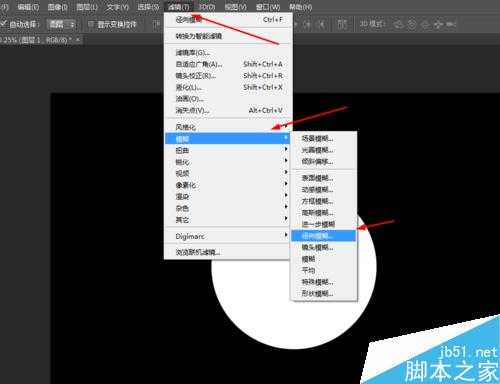The image size is (500, 384).
Task: Click the 滤镜(T) menu header
Action: point(179,7)
